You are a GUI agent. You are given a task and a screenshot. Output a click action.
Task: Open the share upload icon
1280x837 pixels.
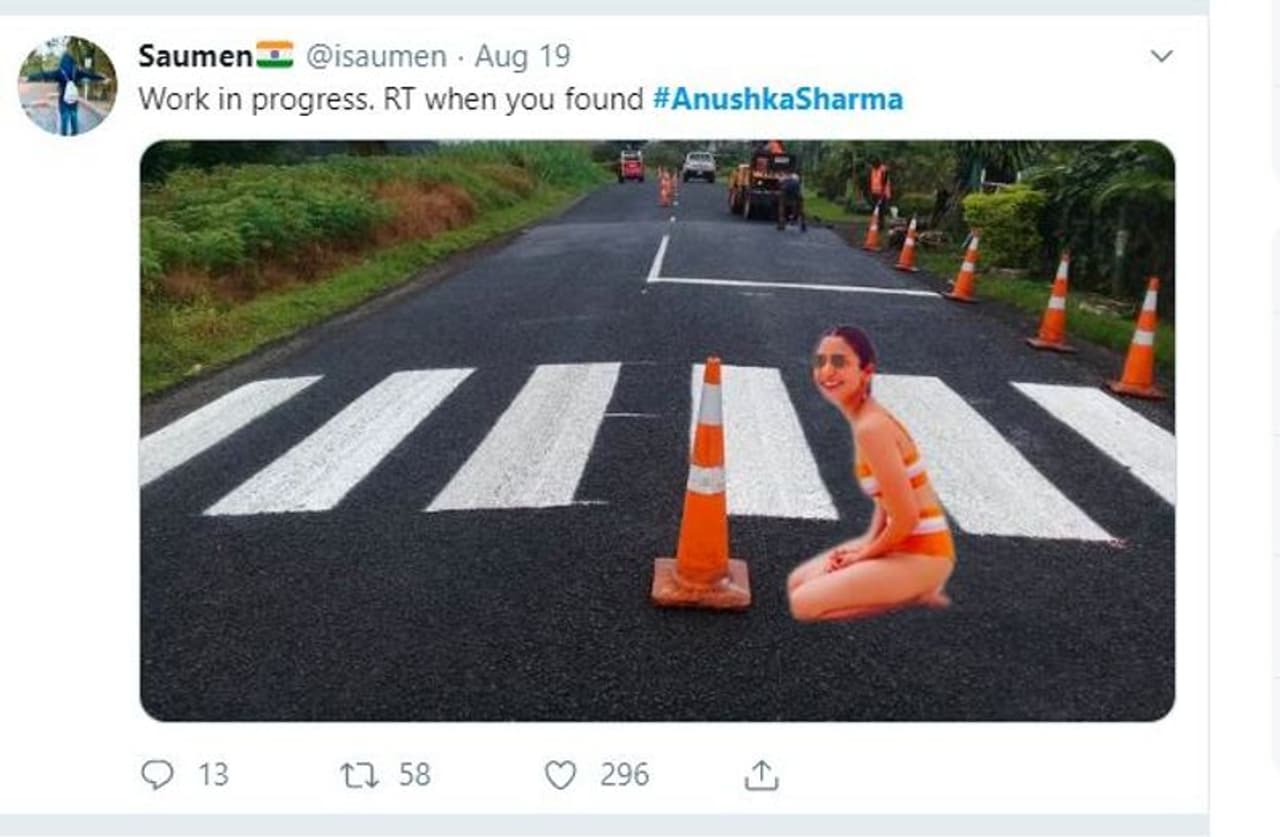(761, 775)
